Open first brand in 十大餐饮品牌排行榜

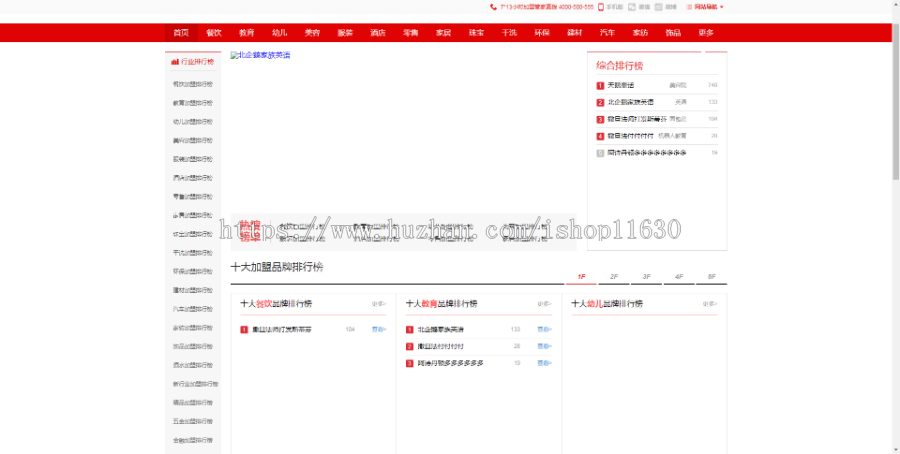[x=282, y=330]
